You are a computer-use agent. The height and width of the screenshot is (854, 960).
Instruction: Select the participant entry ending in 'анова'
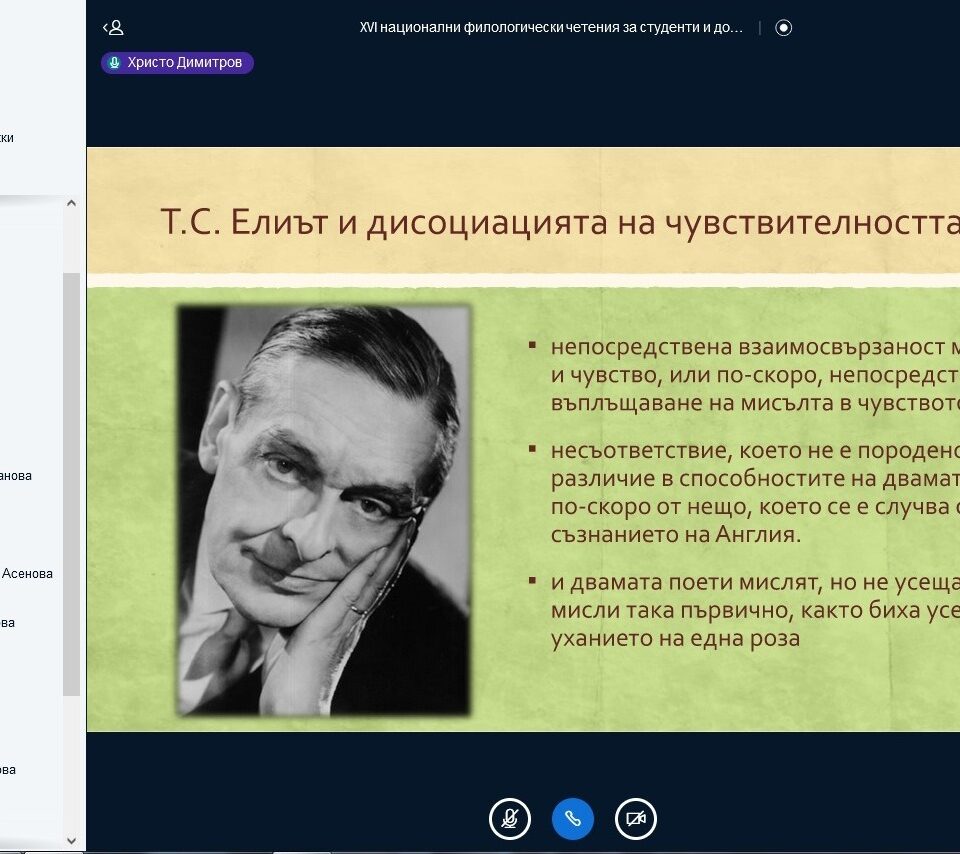click(x=15, y=476)
